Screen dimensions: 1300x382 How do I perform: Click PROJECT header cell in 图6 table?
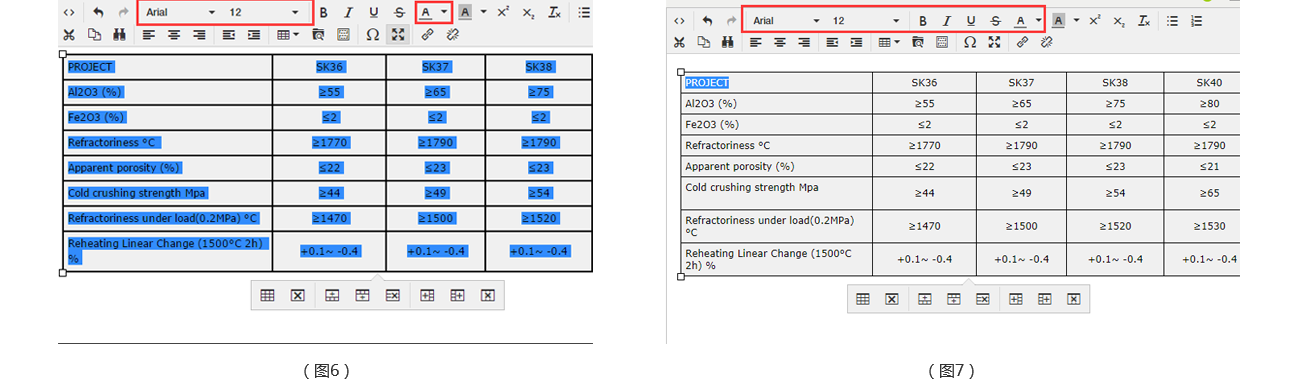(168, 67)
